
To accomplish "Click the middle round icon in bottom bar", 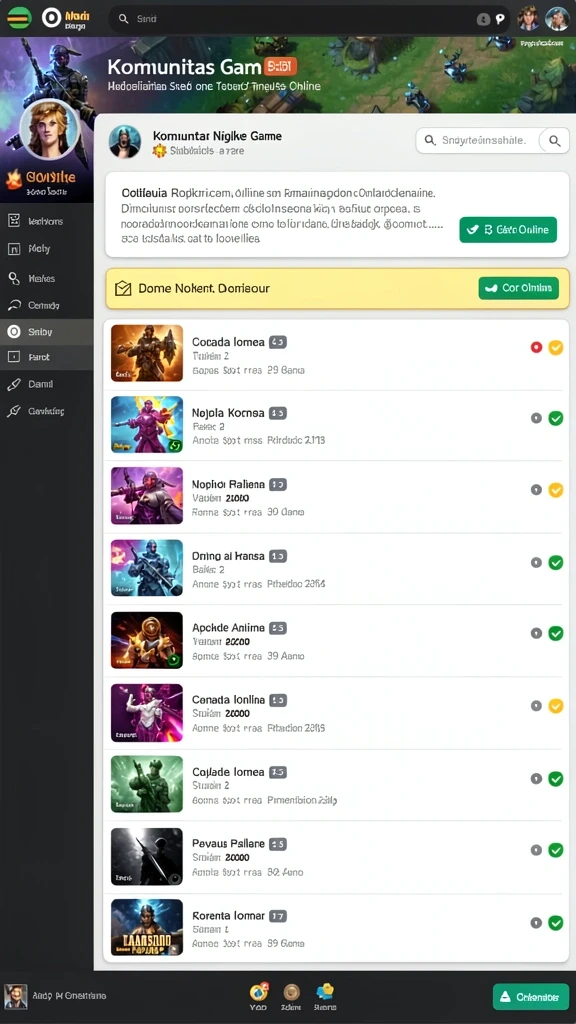I will coord(291,993).
